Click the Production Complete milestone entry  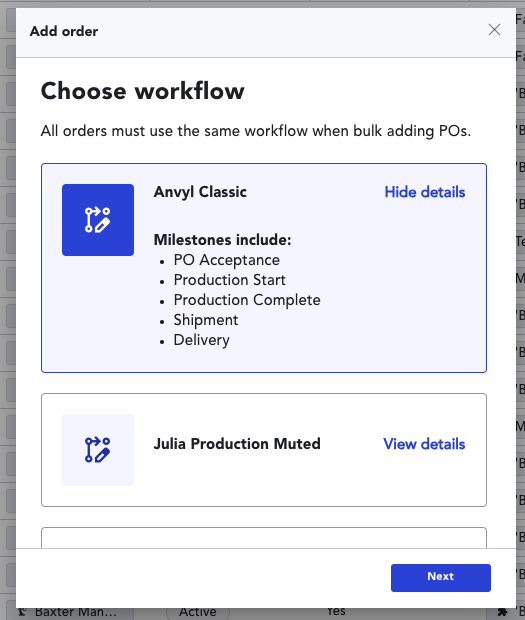point(247,300)
